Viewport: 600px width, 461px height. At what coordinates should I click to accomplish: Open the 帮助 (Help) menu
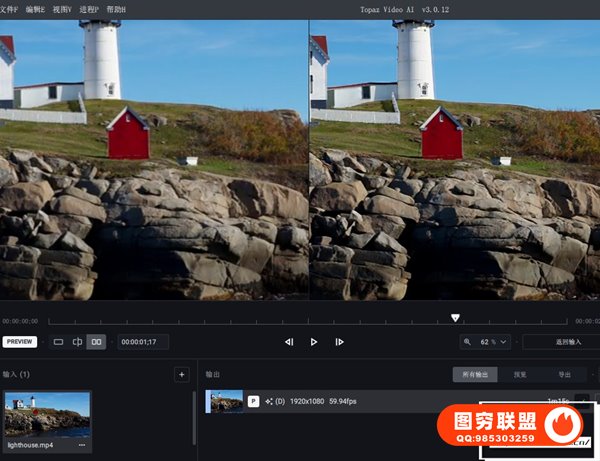[116, 9]
